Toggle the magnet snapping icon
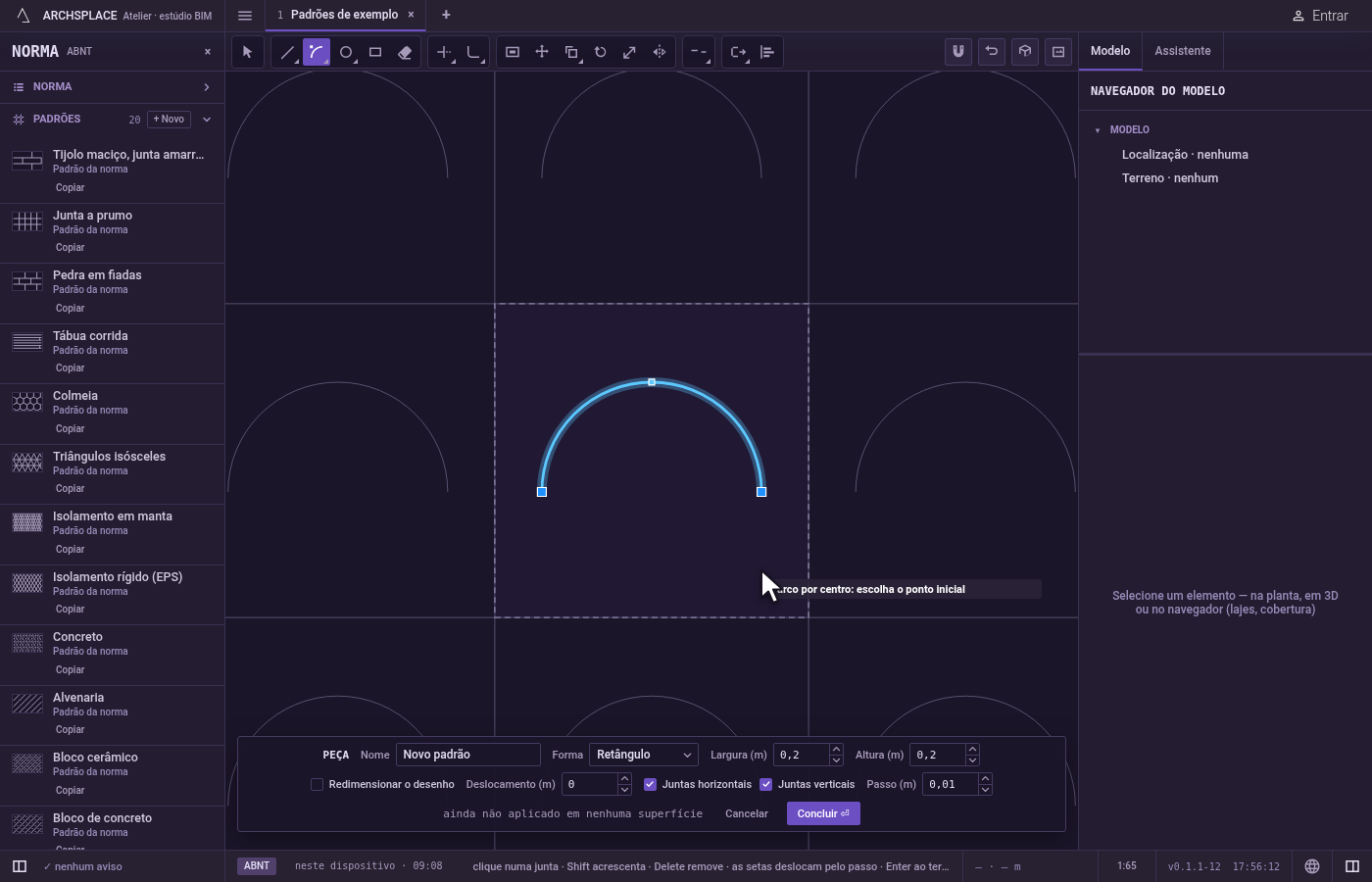This screenshot has width=1372, height=882. 958,52
